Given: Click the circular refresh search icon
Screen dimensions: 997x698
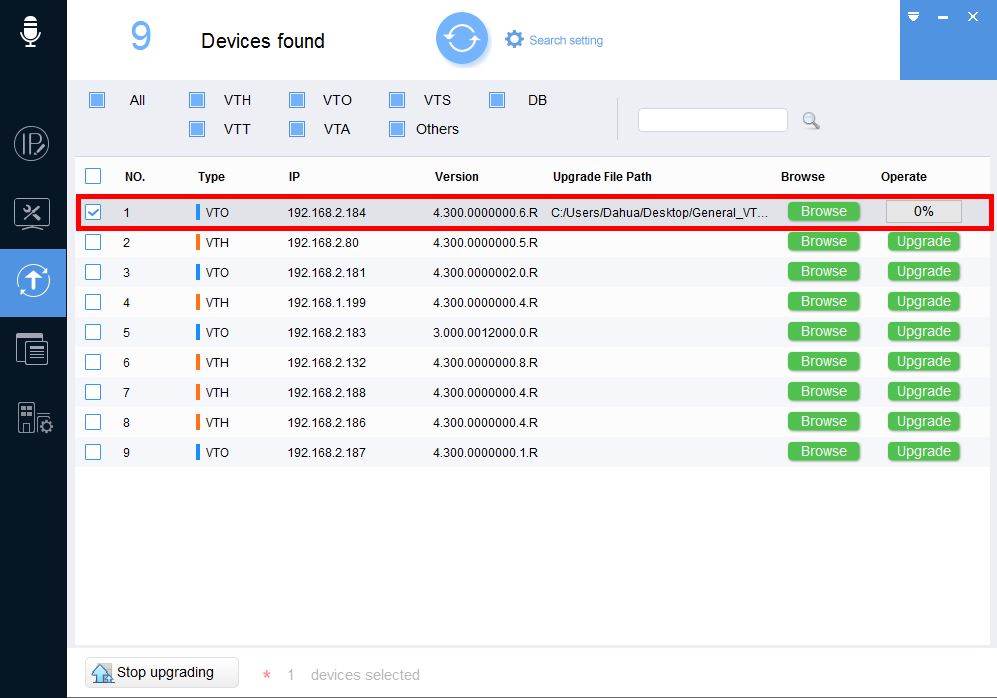Looking at the screenshot, I should tap(461, 39).
